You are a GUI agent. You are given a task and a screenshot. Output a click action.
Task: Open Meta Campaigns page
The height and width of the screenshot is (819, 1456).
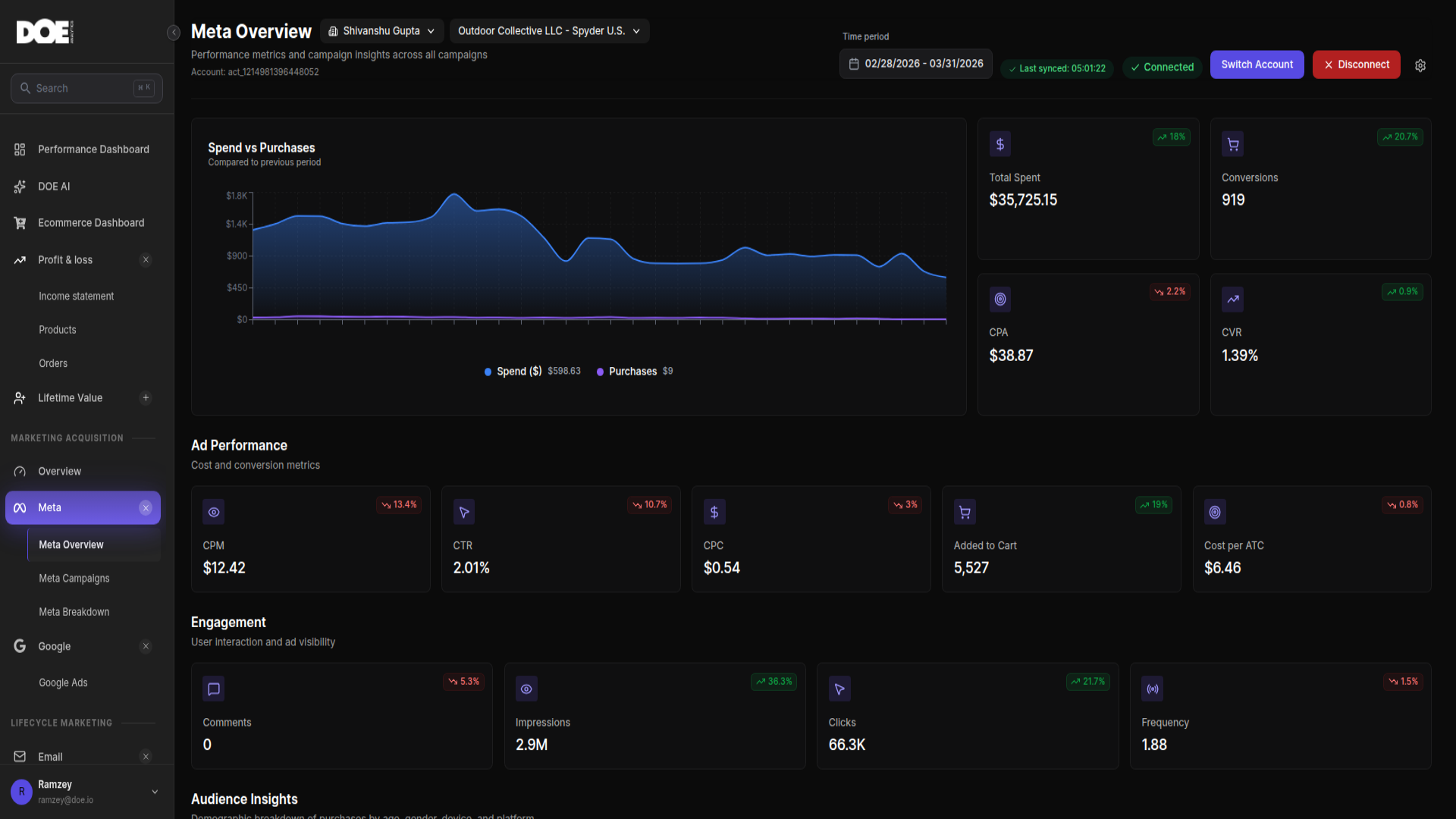coord(74,579)
